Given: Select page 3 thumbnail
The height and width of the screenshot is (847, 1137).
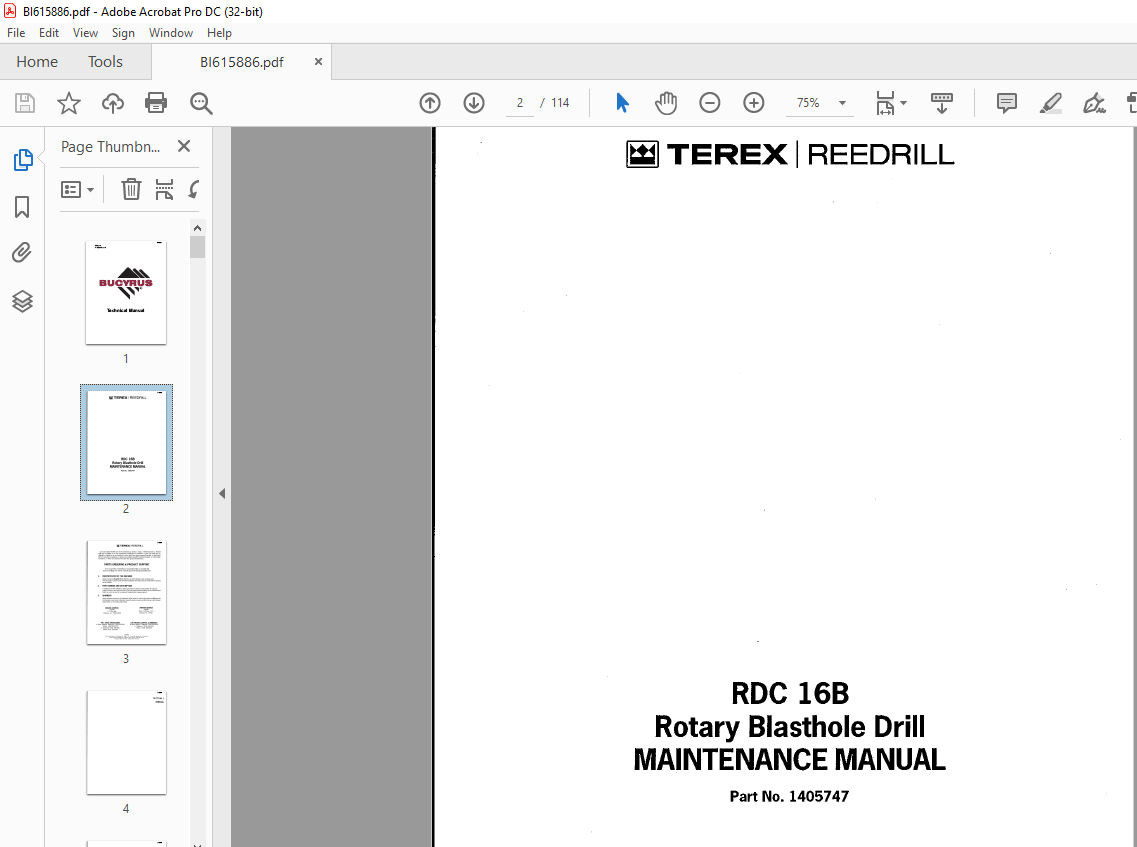Looking at the screenshot, I should click(x=126, y=592).
